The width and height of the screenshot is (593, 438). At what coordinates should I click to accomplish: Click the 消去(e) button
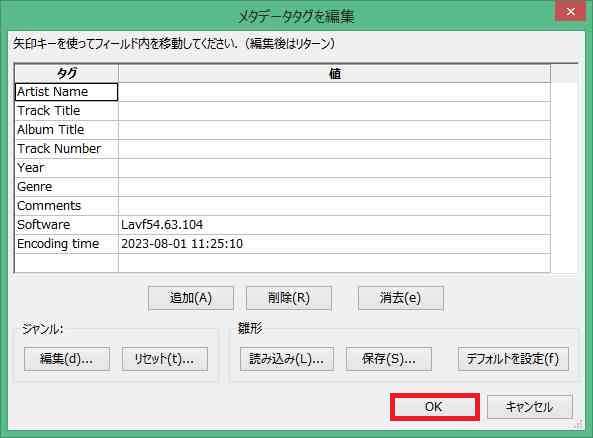(401, 298)
